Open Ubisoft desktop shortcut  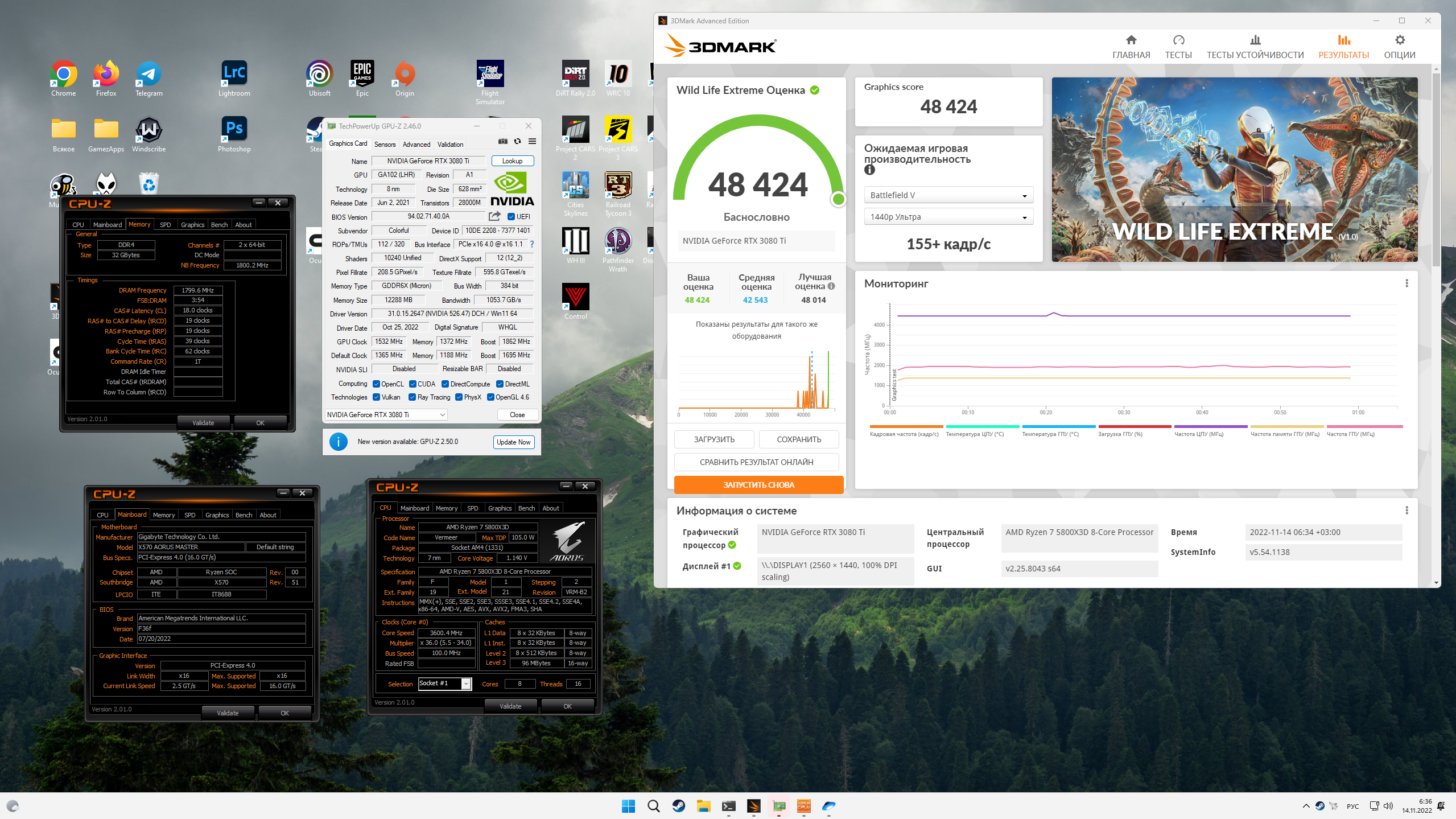[x=319, y=79]
